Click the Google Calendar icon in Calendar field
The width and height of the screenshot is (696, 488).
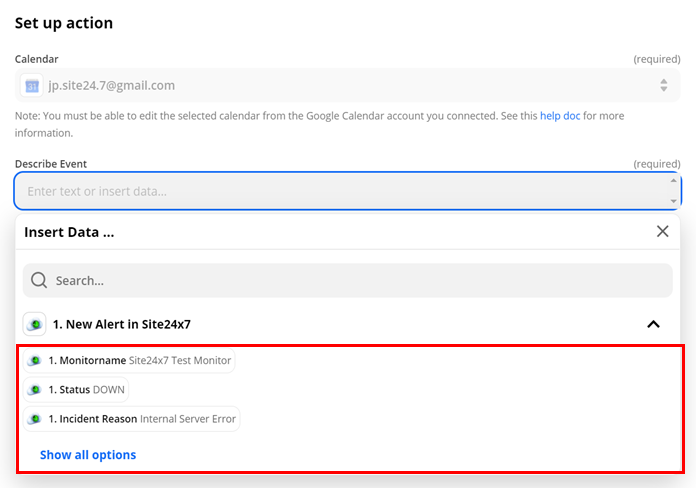tap(33, 86)
